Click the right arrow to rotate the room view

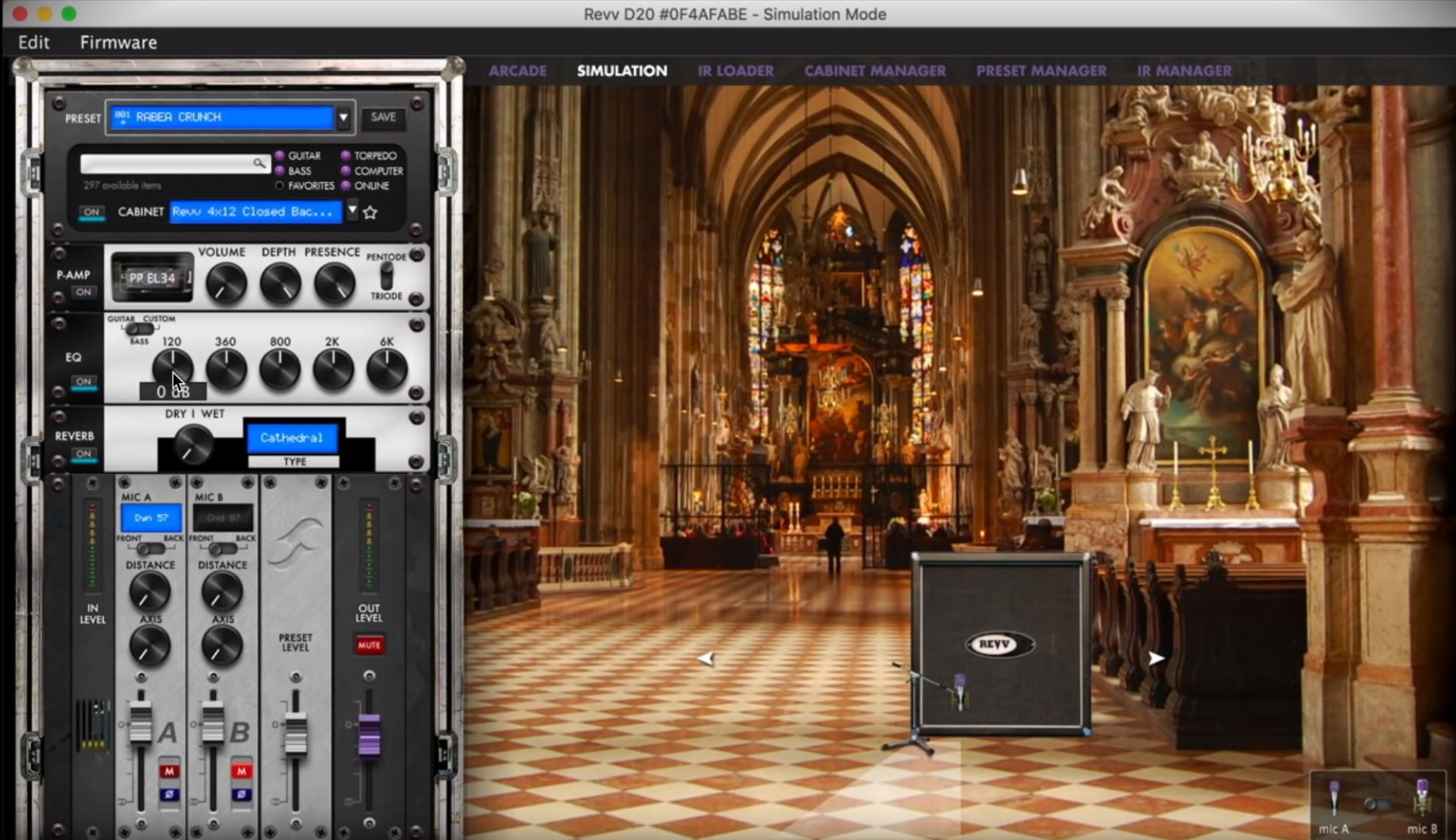click(1155, 658)
